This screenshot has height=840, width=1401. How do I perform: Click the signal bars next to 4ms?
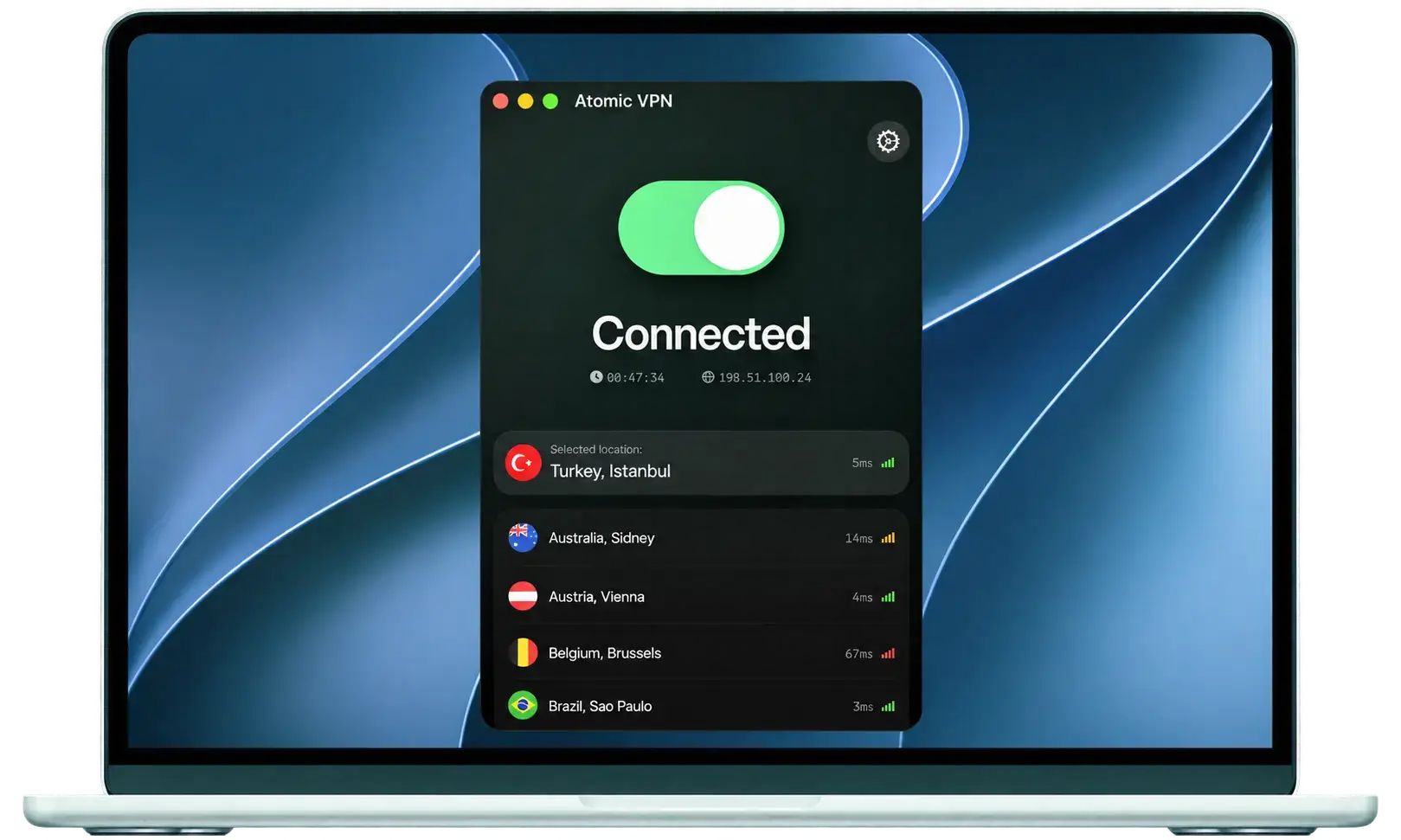888,597
